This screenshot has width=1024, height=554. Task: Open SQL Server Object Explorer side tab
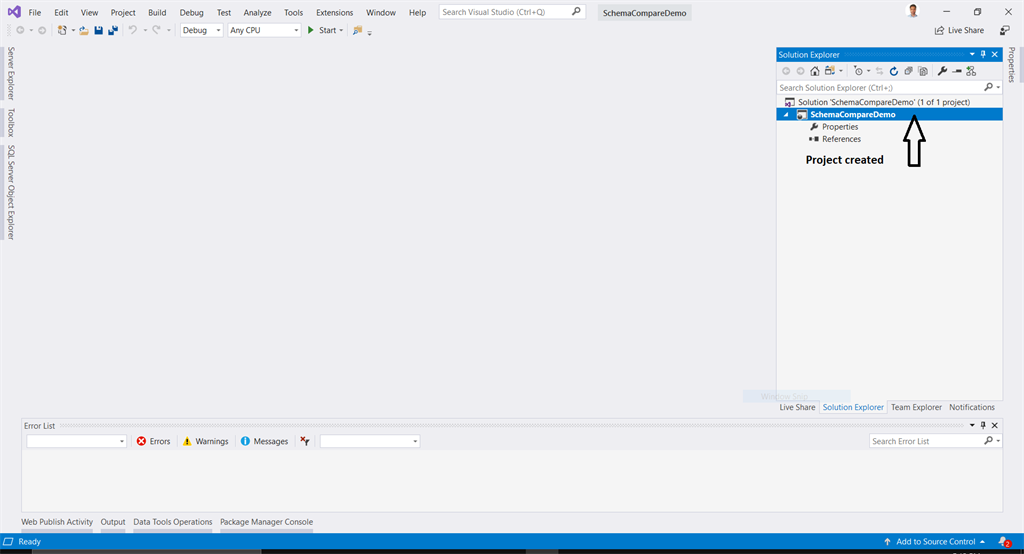(10, 192)
